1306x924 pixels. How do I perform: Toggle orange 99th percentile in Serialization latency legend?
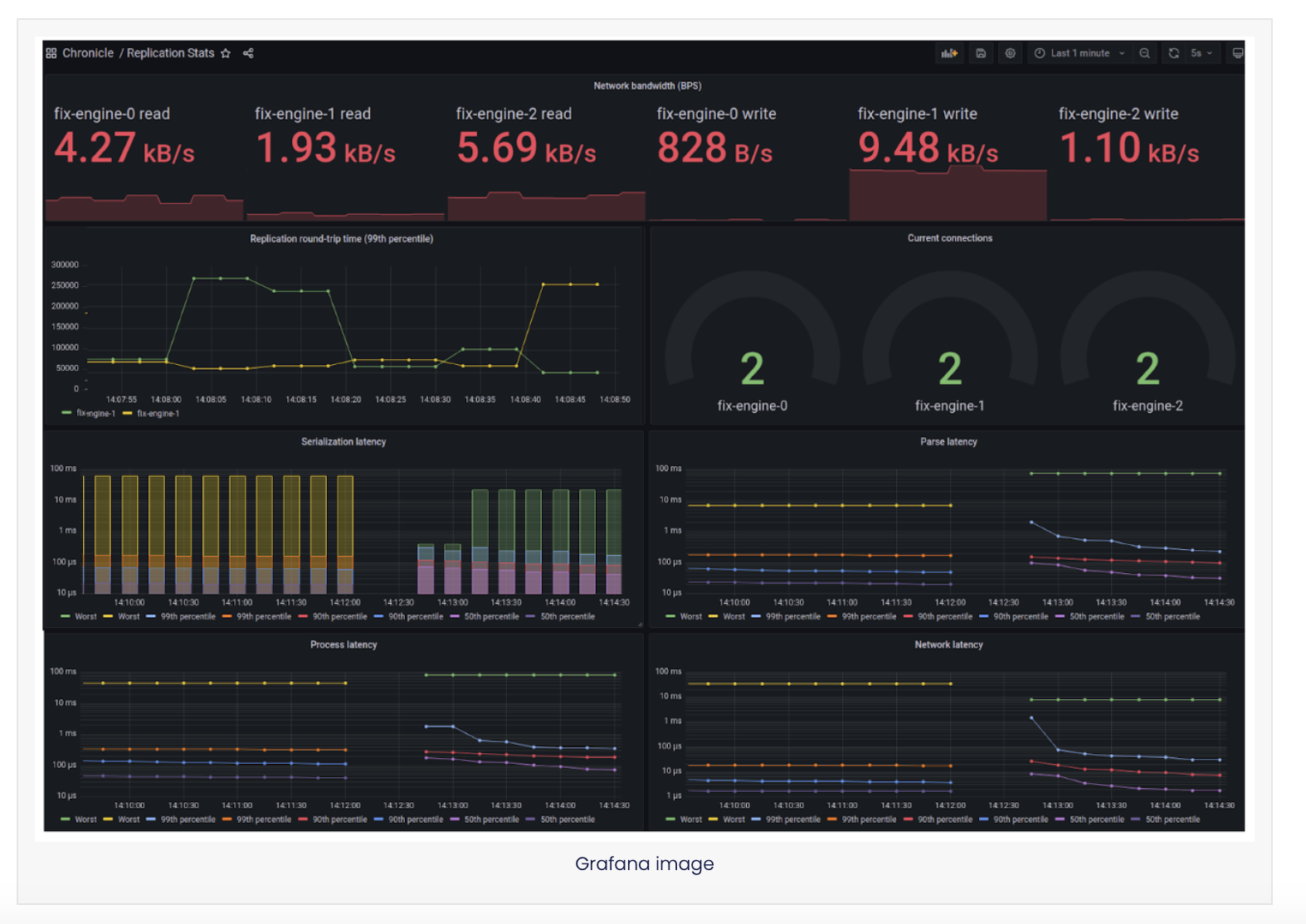tap(256, 616)
